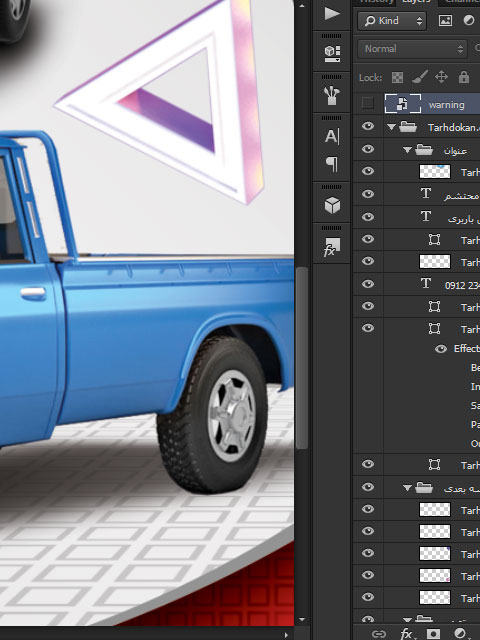Hide the عنوان group
480x640 pixels.
pyautogui.click(x=368, y=149)
